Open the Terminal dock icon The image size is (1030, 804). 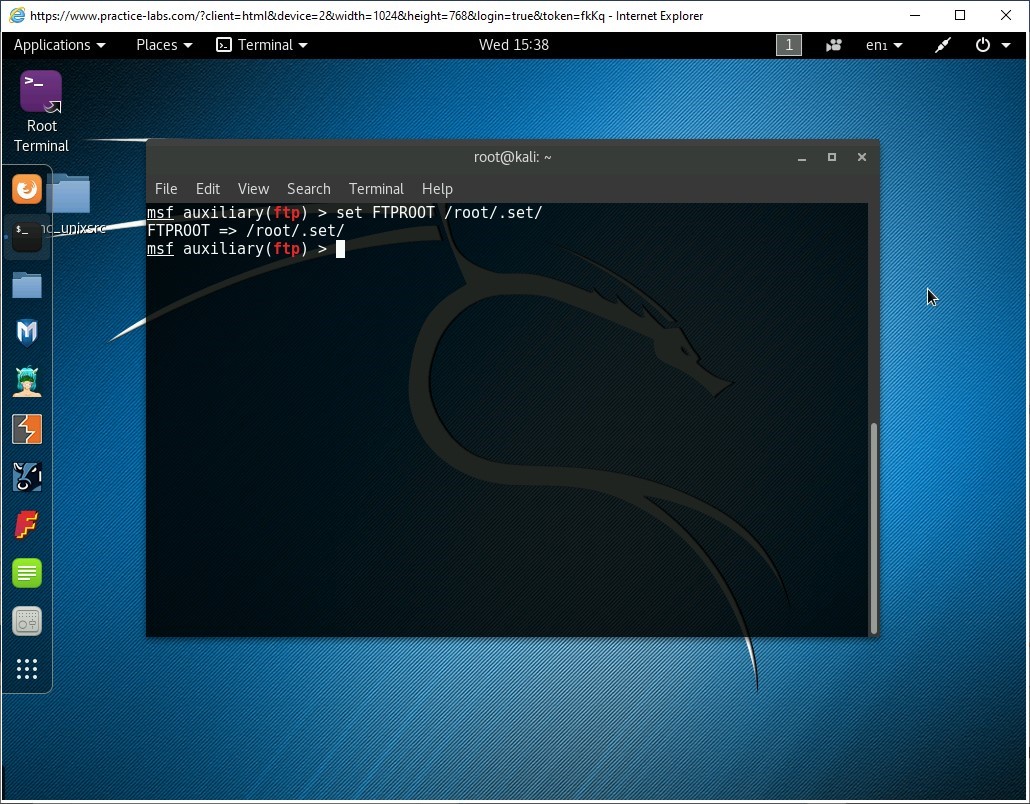(x=27, y=236)
